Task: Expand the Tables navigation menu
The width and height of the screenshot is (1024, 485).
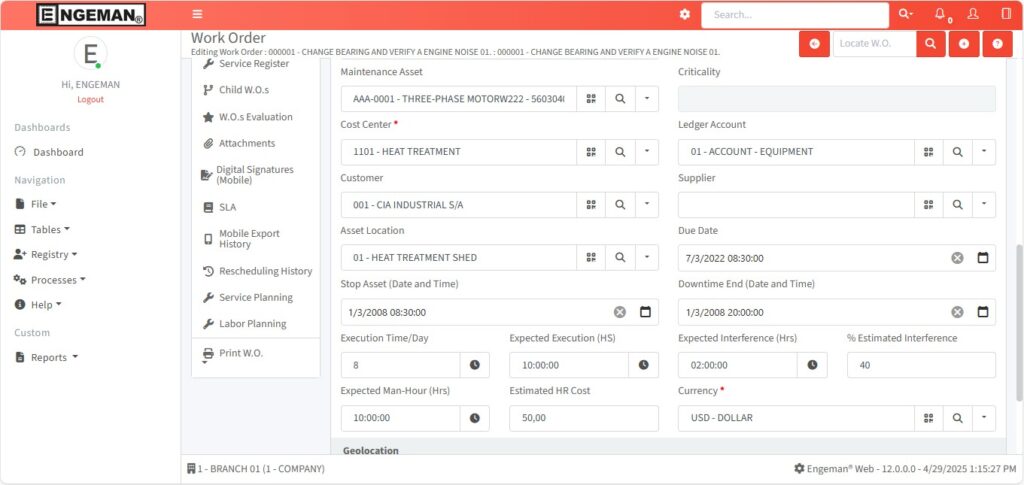Action: click(44, 229)
